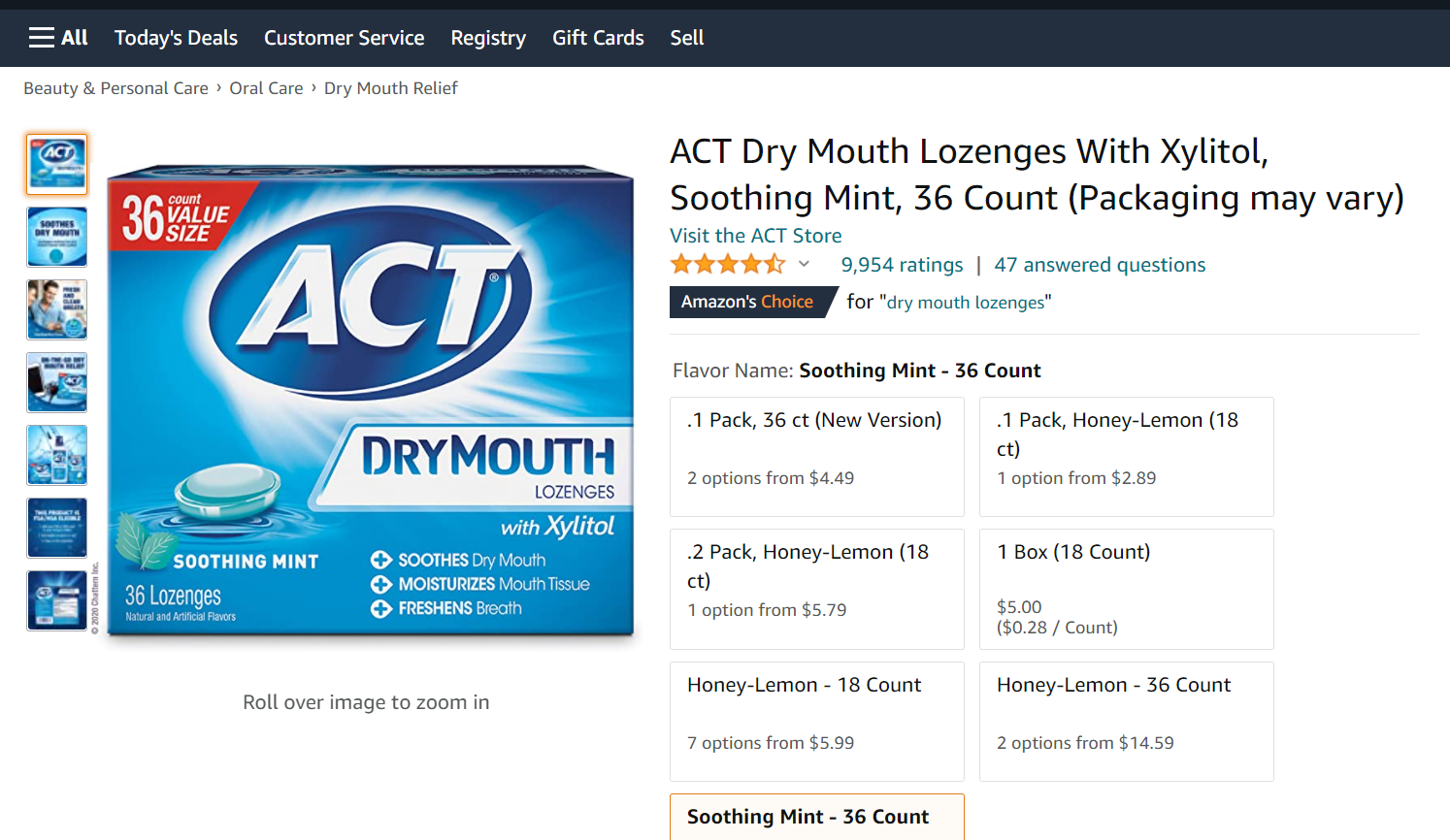Open the All hamburger menu
1450x840 pixels.
pyautogui.click(x=58, y=38)
